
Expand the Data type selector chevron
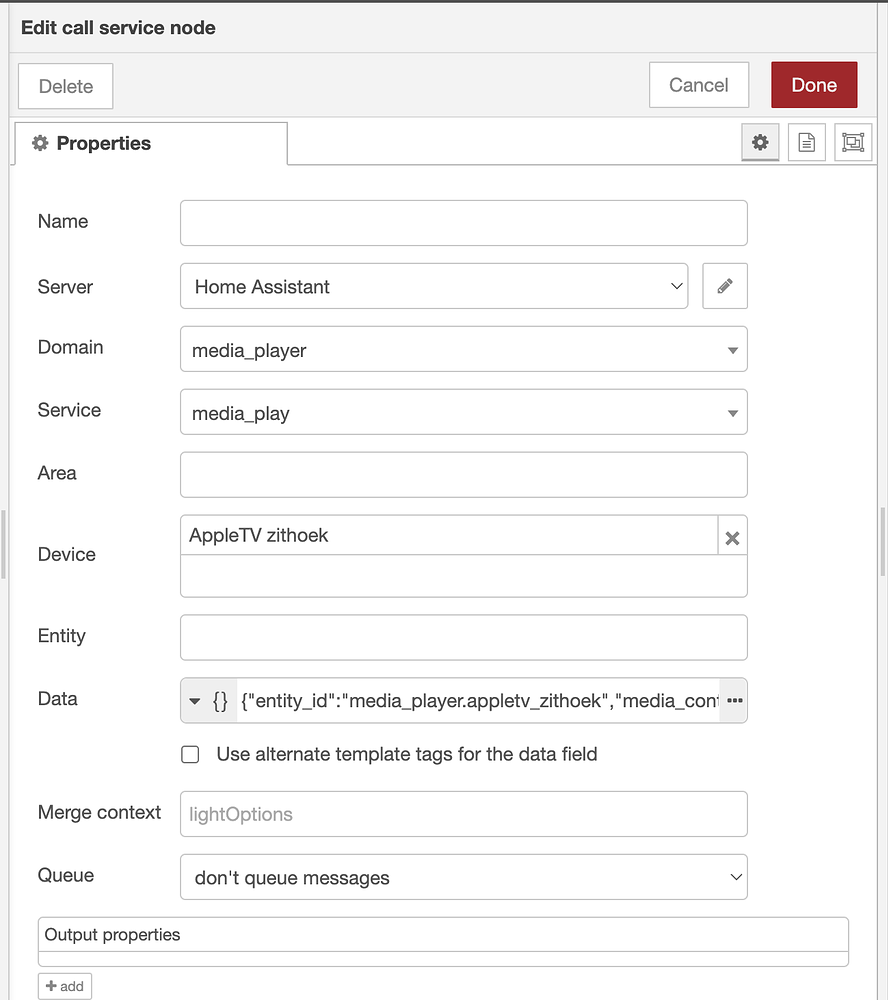click(194, 700)
